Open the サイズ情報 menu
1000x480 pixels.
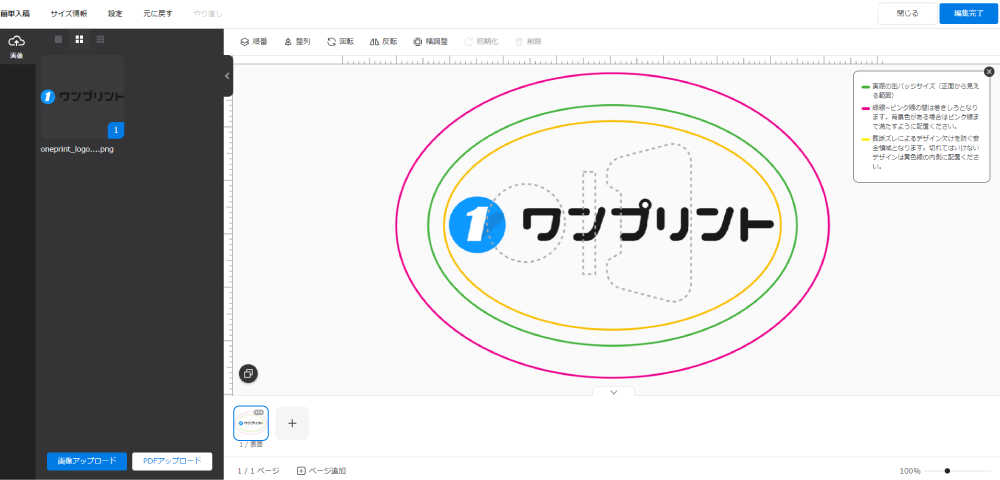(69, 14)
